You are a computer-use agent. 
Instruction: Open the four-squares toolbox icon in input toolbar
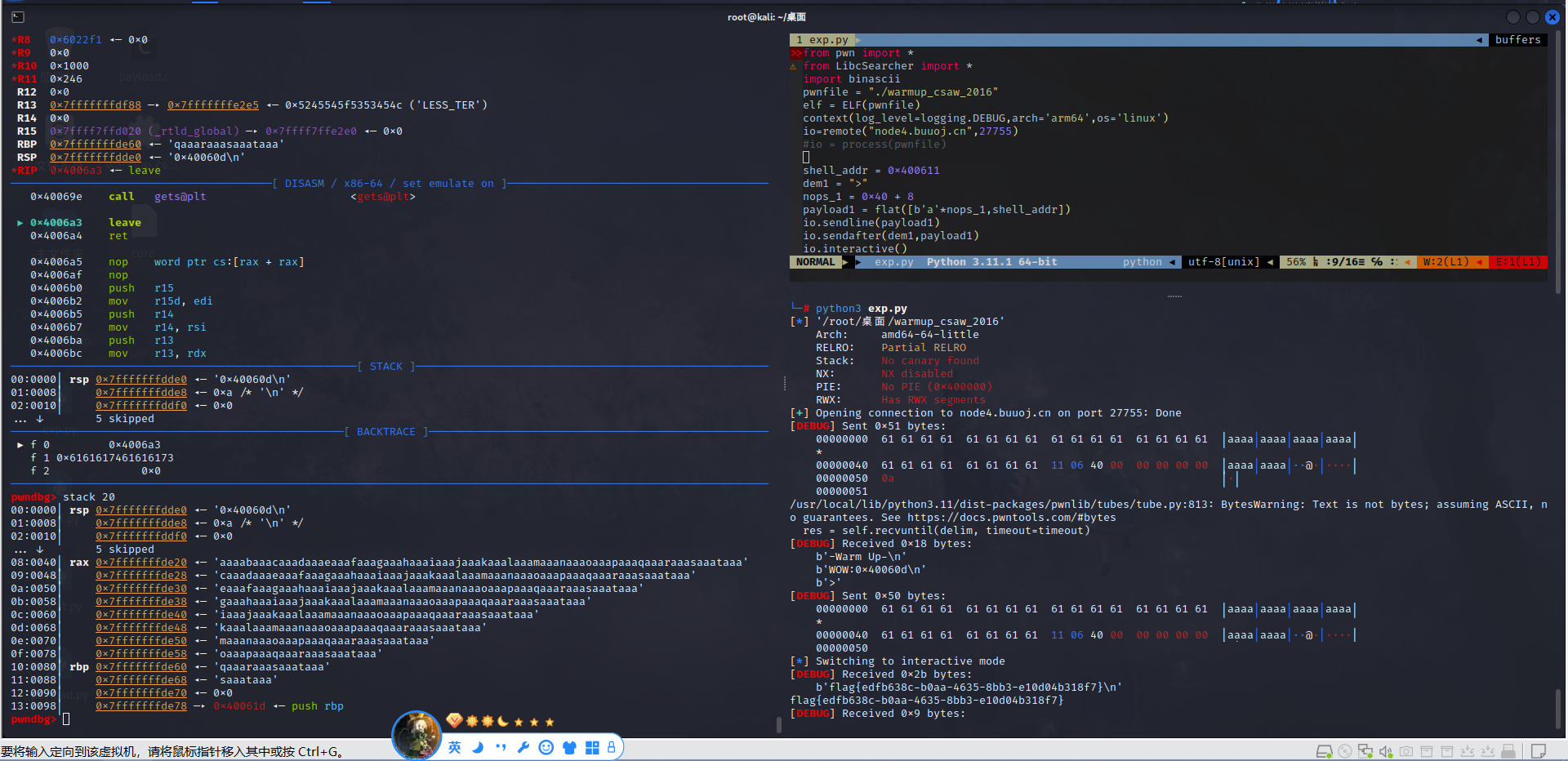pyautogui.click(x=592, y=747)
